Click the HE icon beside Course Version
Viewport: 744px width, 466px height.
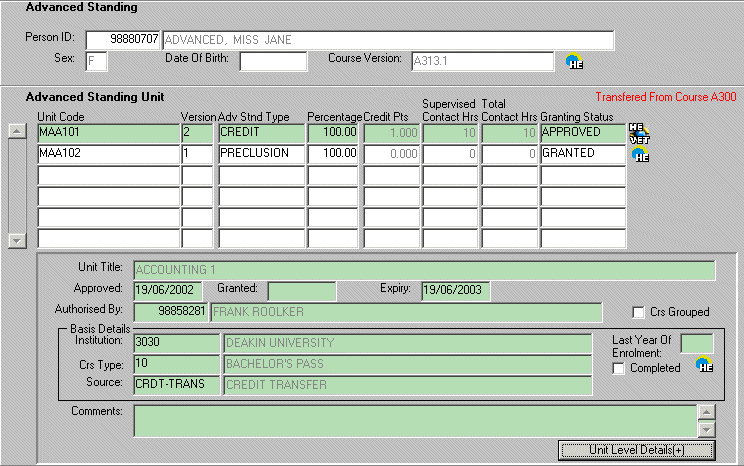(574, 62)
